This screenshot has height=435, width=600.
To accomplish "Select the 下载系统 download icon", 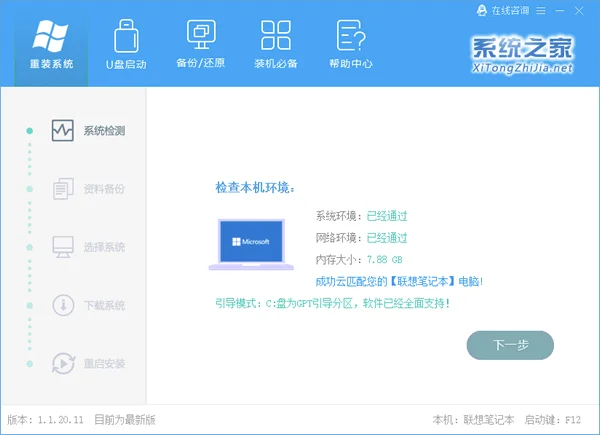I will (x=63, y=305).
